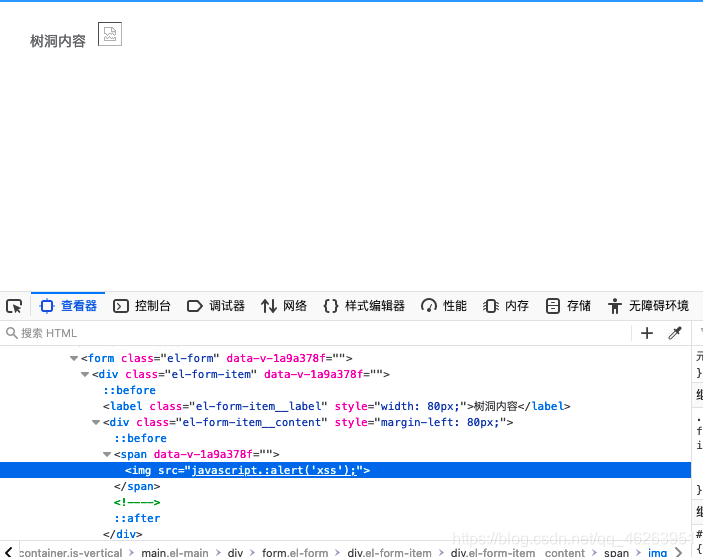The width and height of the screenshot is (703, 557).
Task: Open the 内存 memory tab
Action: pyautogui.click(x=506, y=306)
